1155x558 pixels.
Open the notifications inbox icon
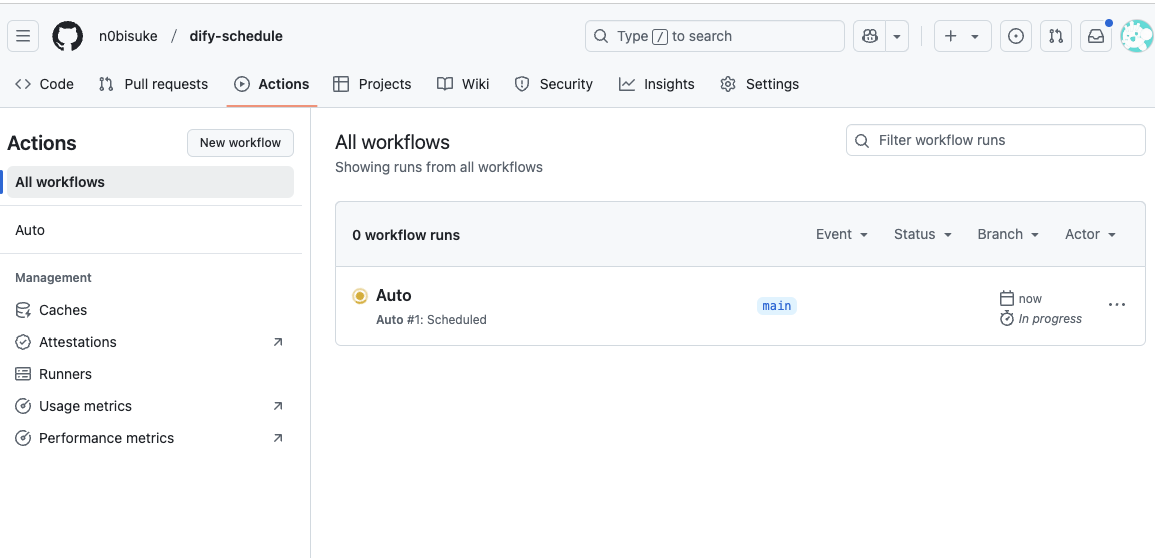pyautogui.click(x=1096, y=36)
